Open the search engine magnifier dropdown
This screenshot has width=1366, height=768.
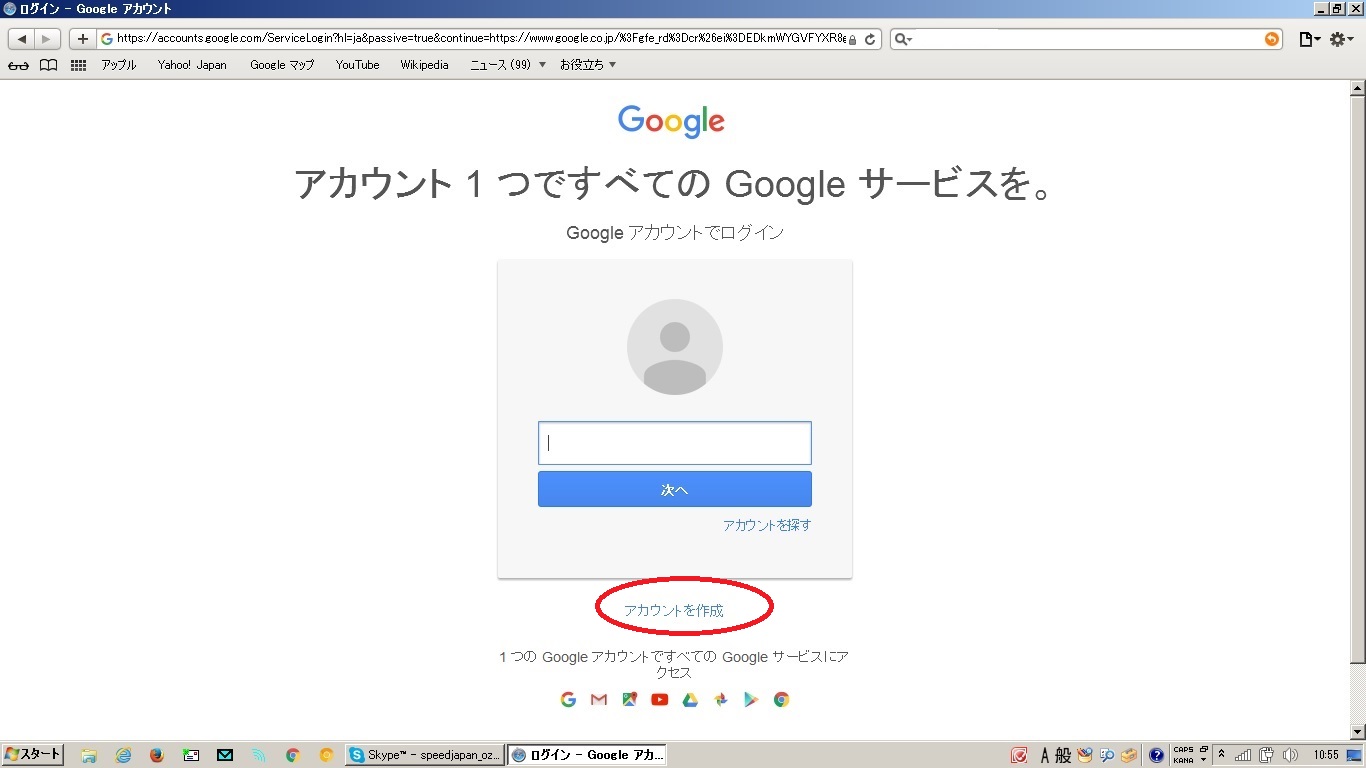(x=903, y=39)
